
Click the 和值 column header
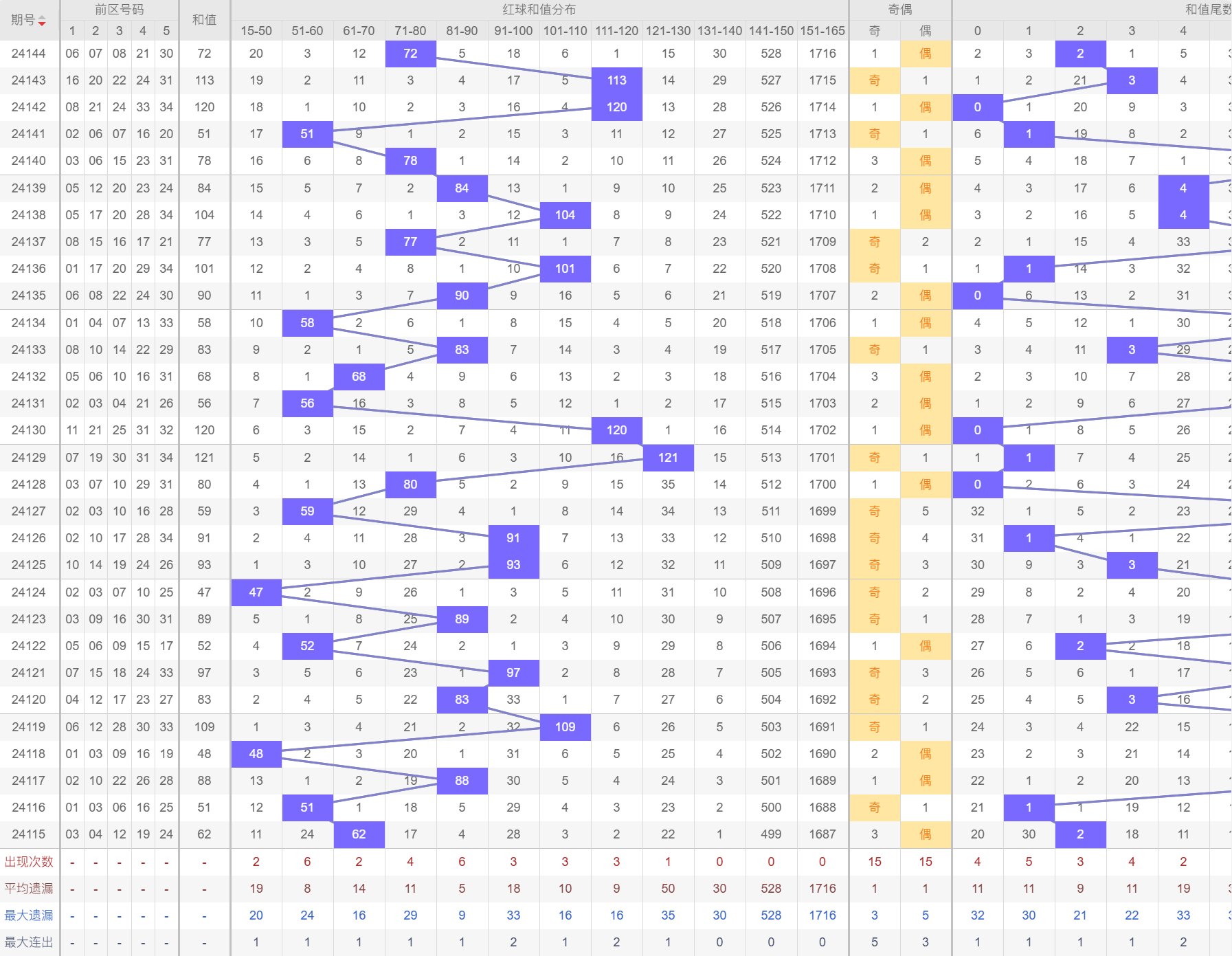(204, 20)
